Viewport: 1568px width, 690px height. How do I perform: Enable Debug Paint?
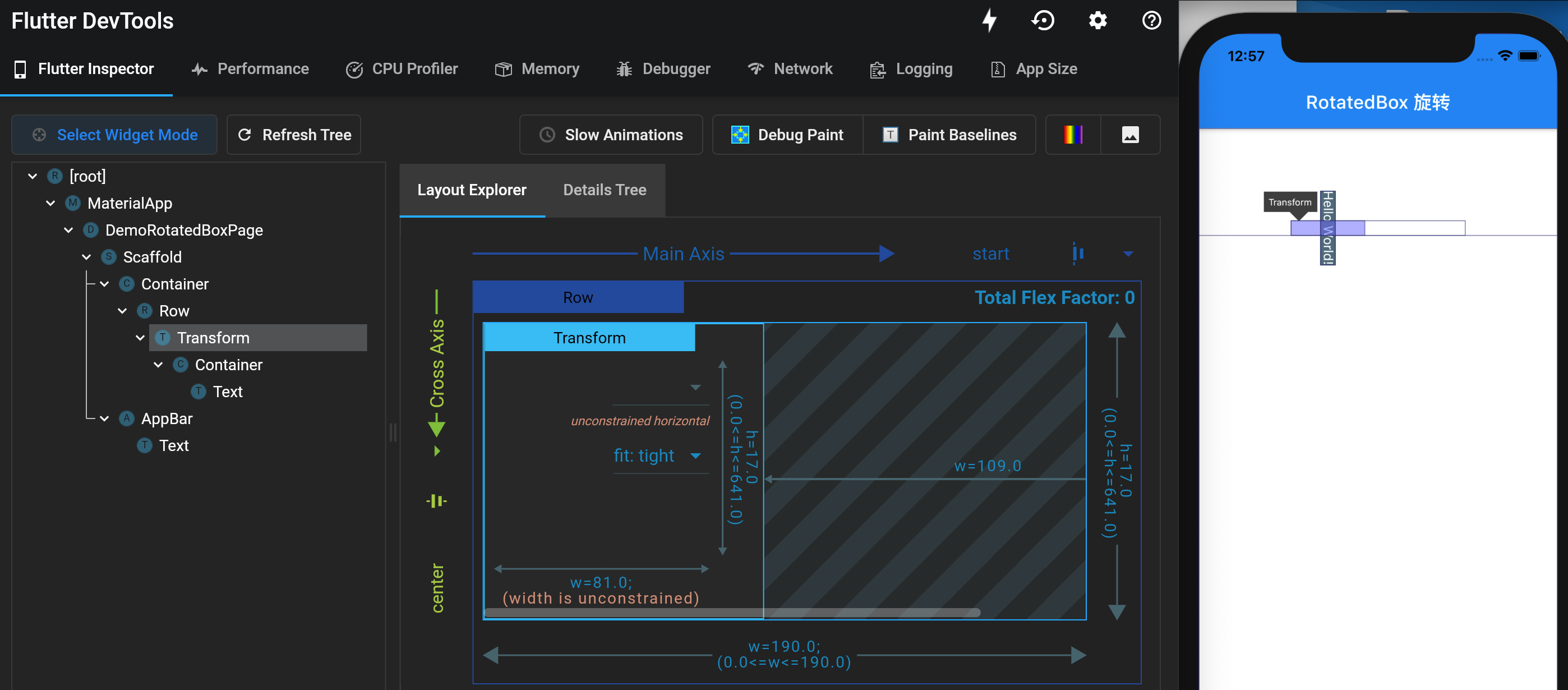[x=787, y=135]
